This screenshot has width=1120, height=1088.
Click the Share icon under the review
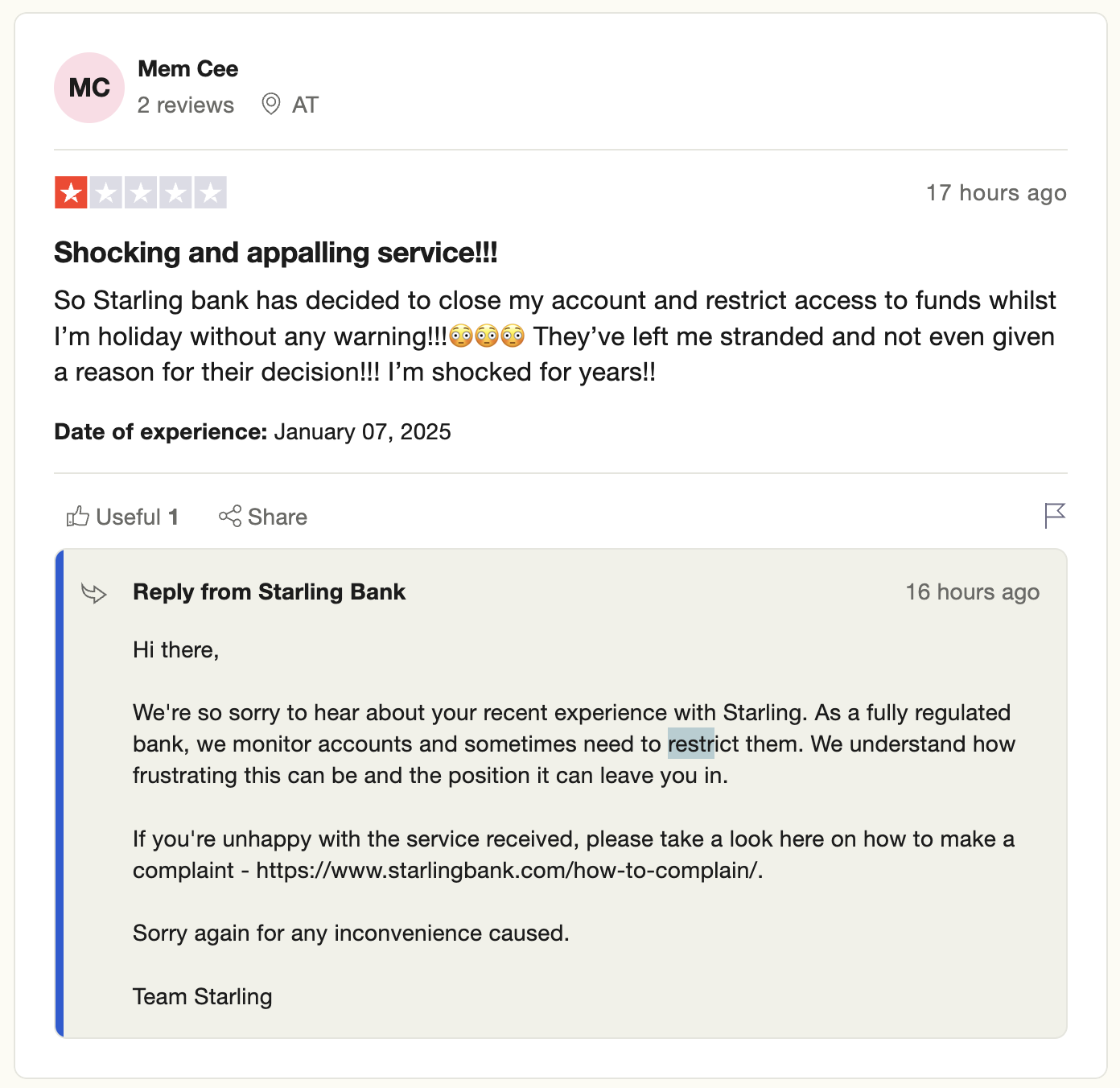tap(230, 517)
